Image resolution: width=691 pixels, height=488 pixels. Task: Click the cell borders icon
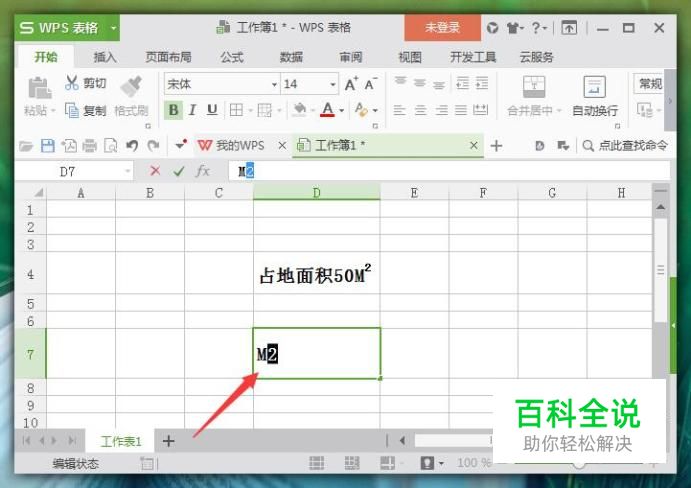click(x=236, y=110)
